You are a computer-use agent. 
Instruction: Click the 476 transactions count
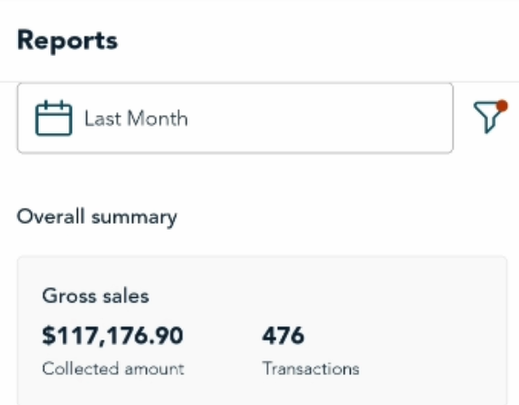coord(283,335)
